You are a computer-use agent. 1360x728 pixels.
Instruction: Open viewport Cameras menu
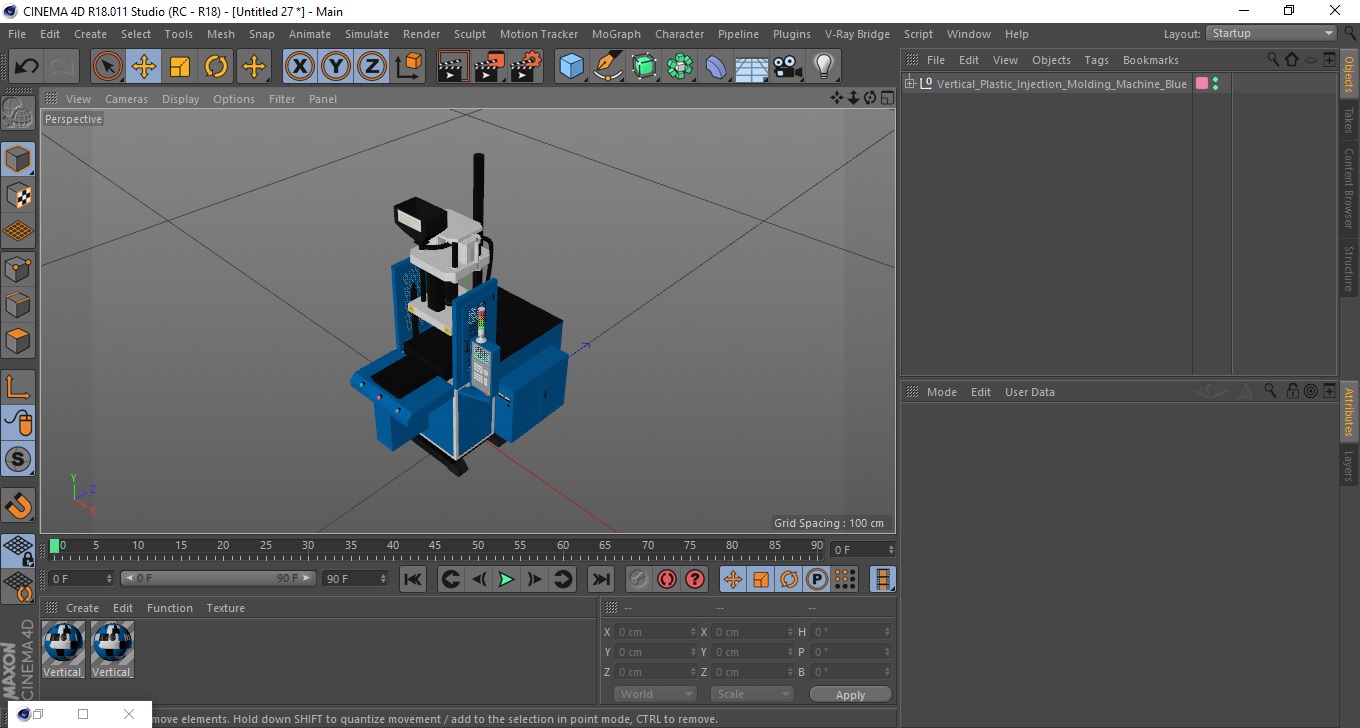tap(126, 99)
